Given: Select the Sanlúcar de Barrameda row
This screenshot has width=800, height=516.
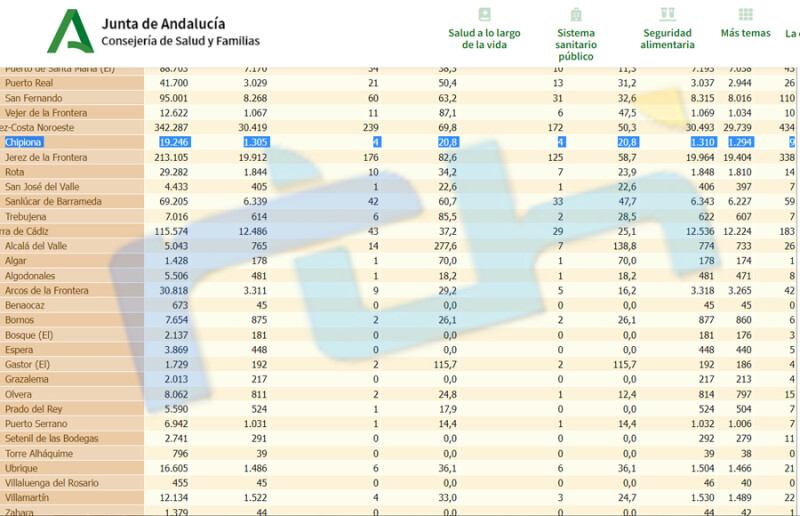Looking at the screenshot, I should coord(53,202).
